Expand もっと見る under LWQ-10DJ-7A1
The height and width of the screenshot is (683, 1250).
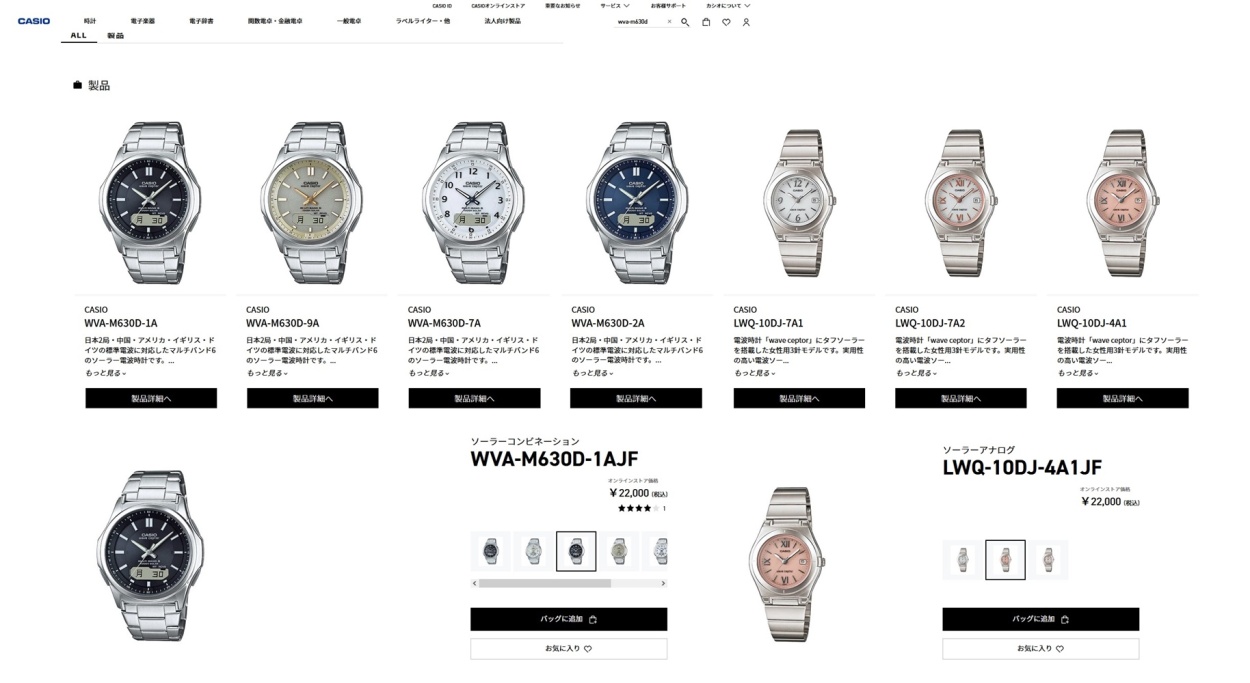click(x=753, y=373)
